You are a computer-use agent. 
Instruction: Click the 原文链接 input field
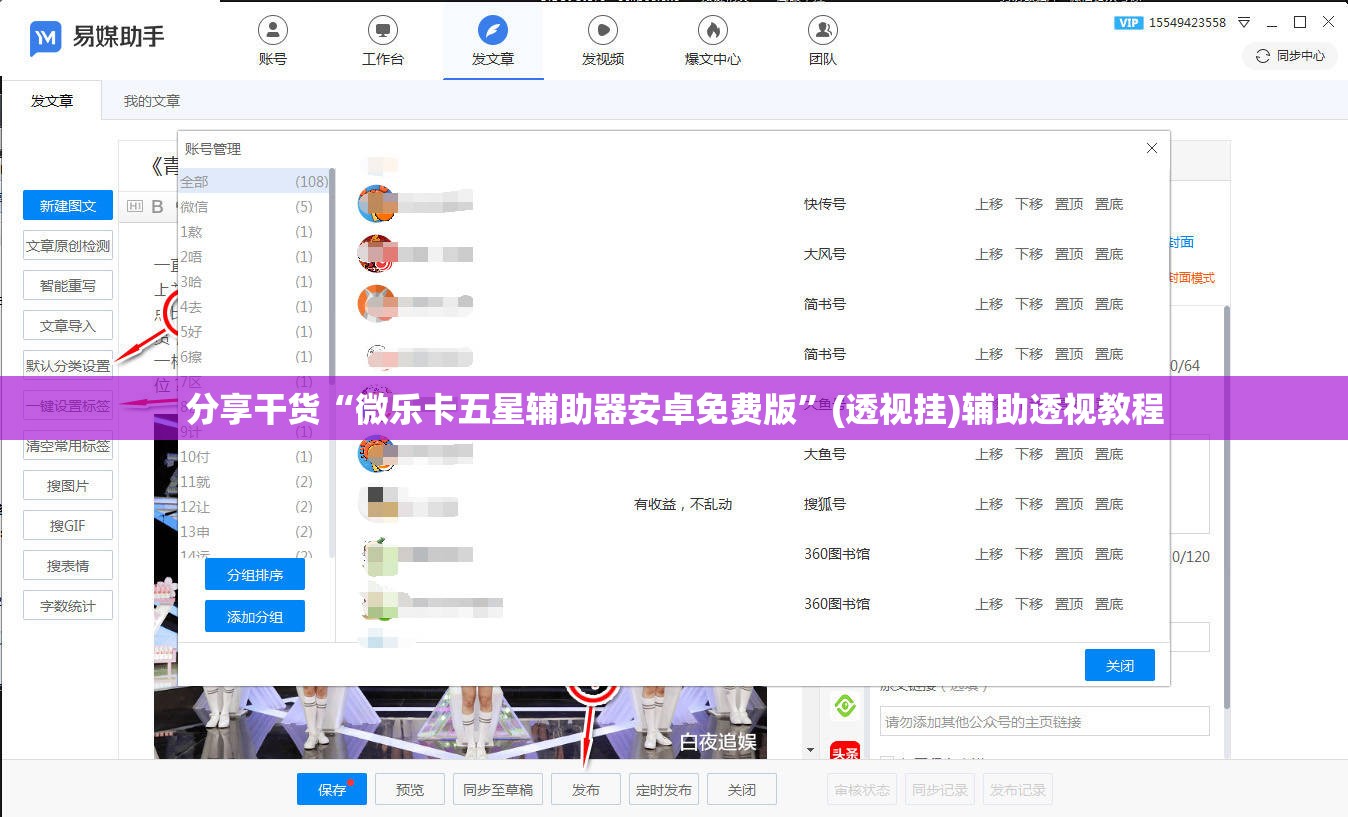(x=1044, y=721)
